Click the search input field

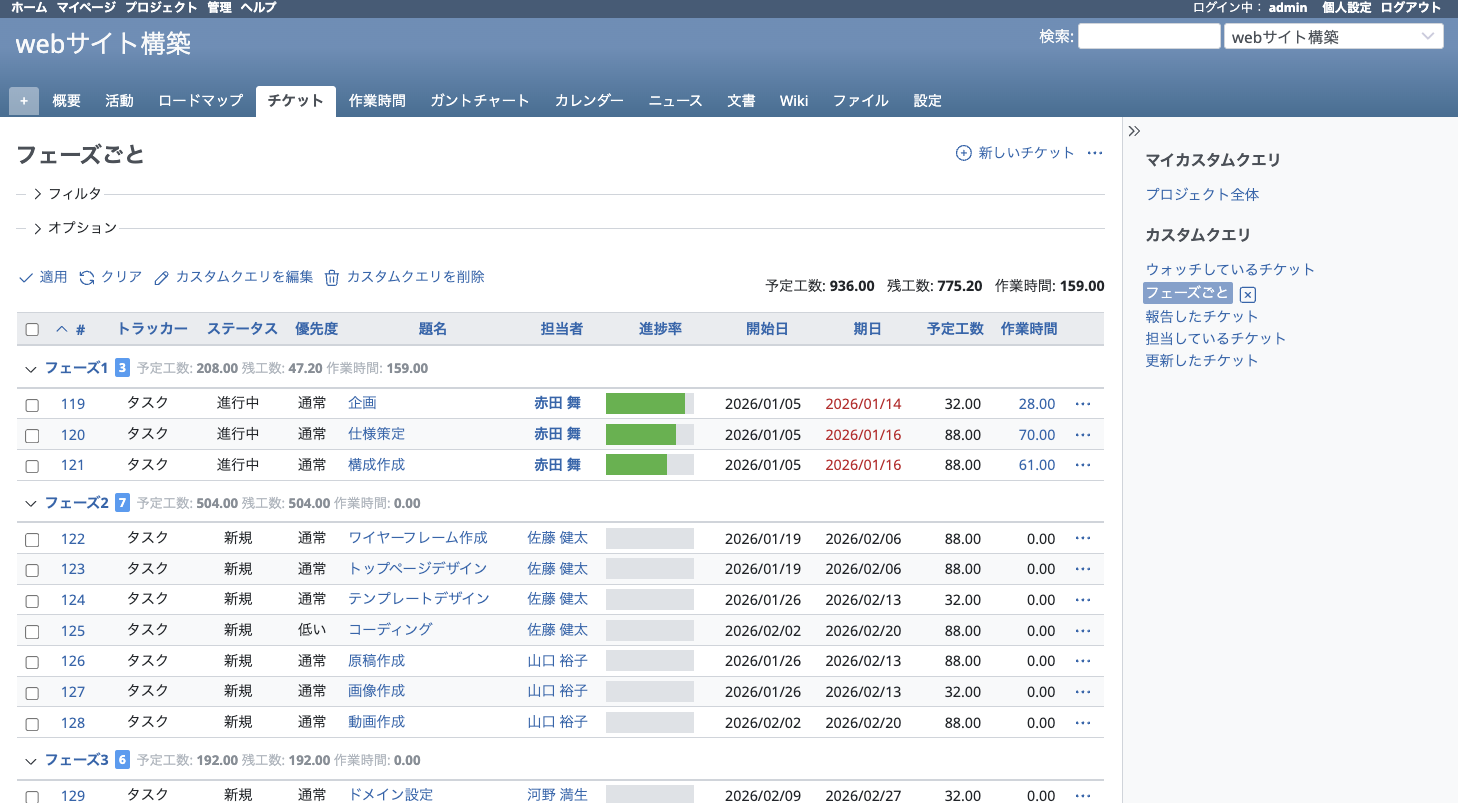click(1148, 36)
